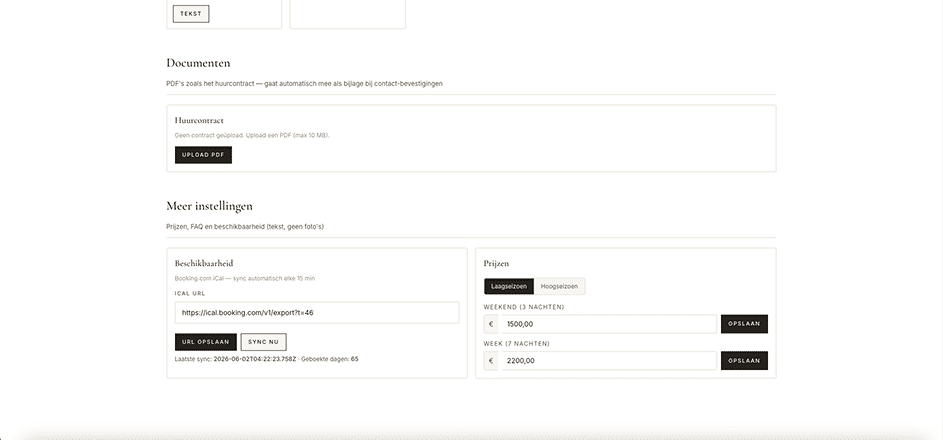Save the iCal URL with URL OPSLAAN

pyautogui.click(x=206, y=342)
